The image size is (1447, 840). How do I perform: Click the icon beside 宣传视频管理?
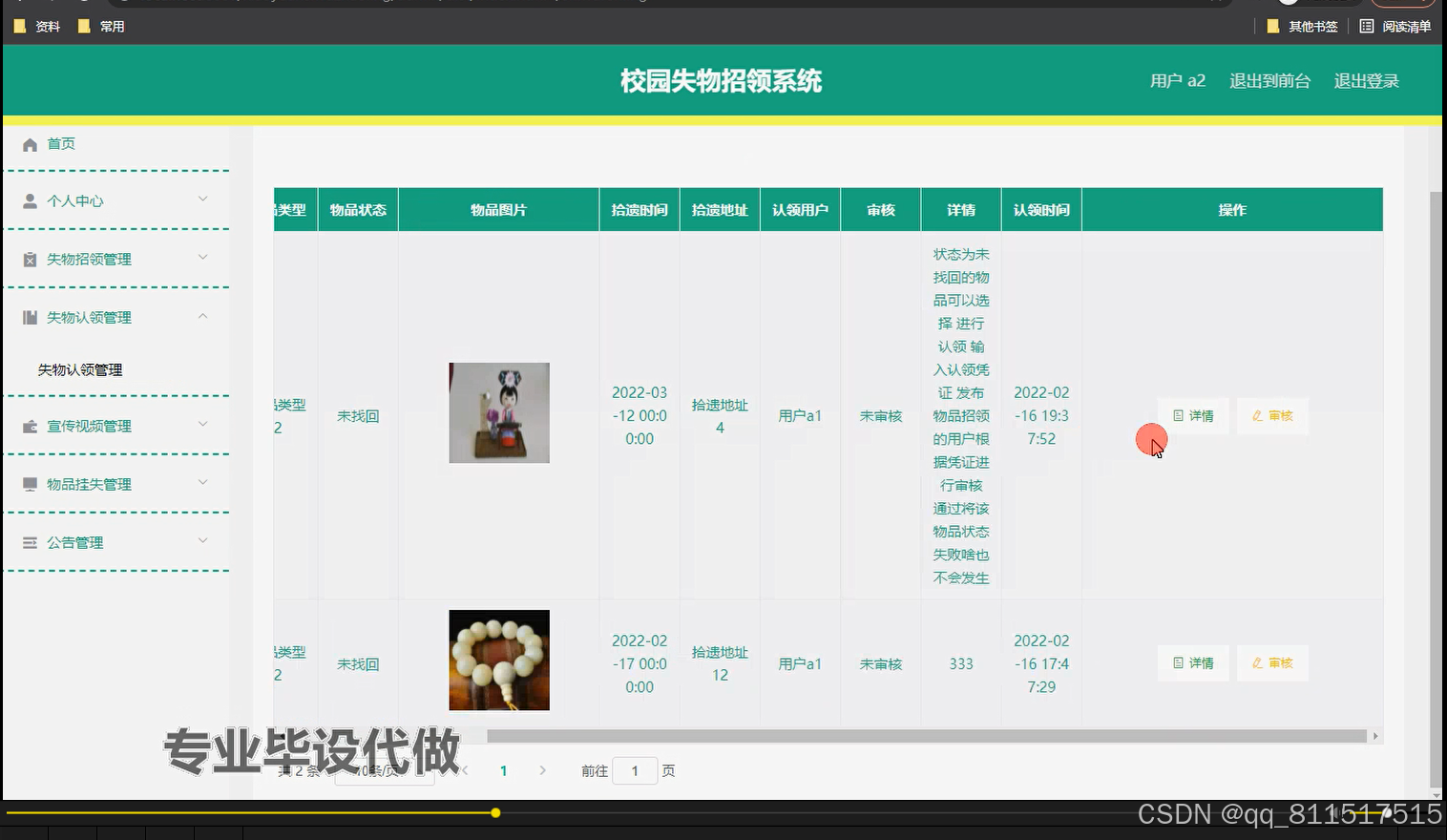(30, 427)
